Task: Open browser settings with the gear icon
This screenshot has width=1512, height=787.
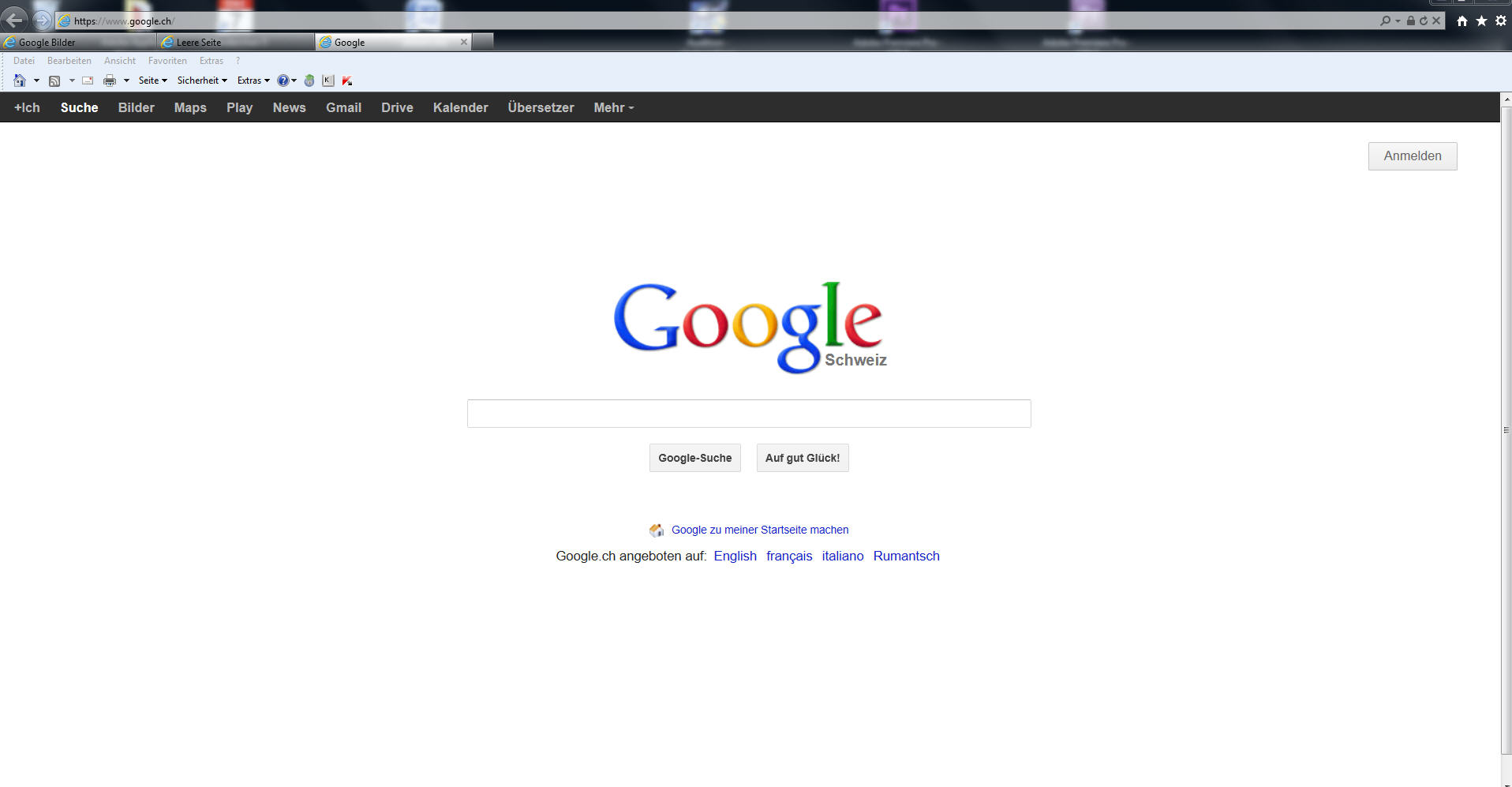Action: click(1501, 21)
